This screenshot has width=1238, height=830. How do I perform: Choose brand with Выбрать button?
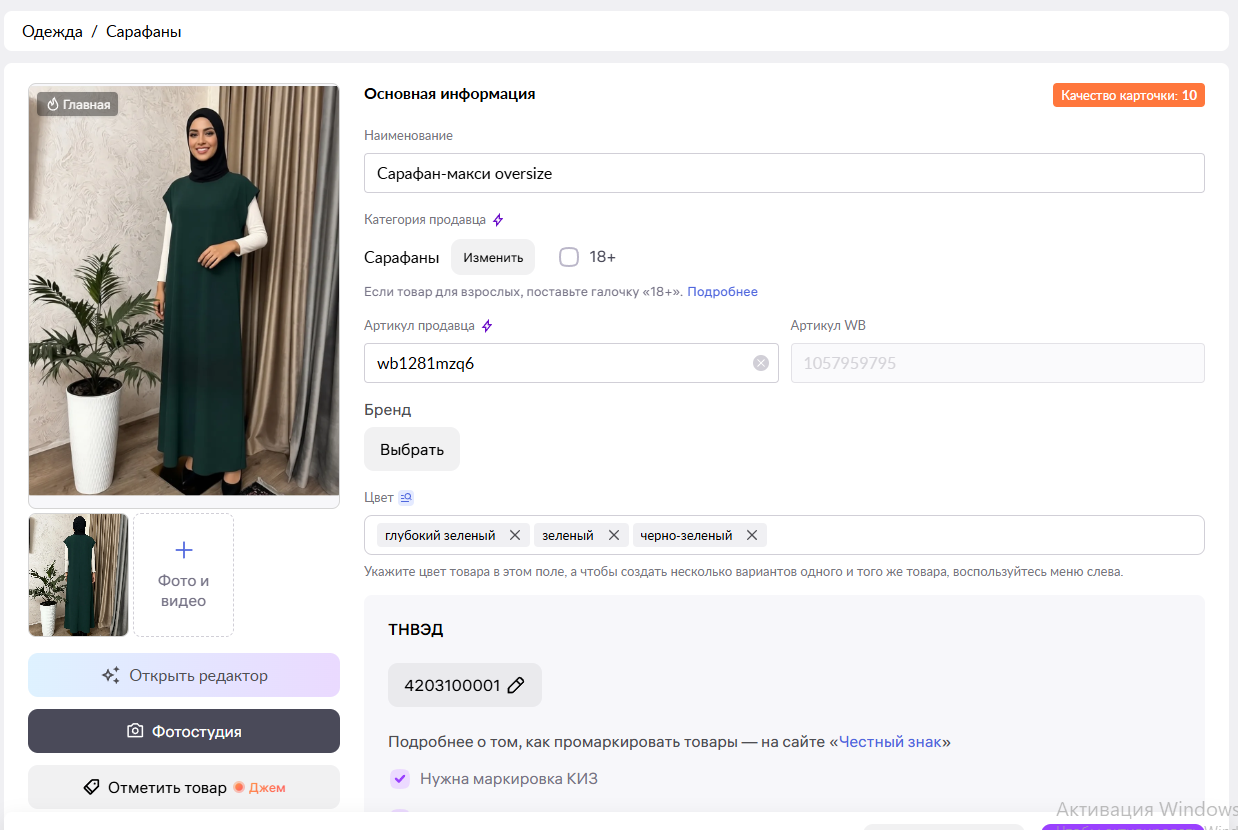coord(412,449)
